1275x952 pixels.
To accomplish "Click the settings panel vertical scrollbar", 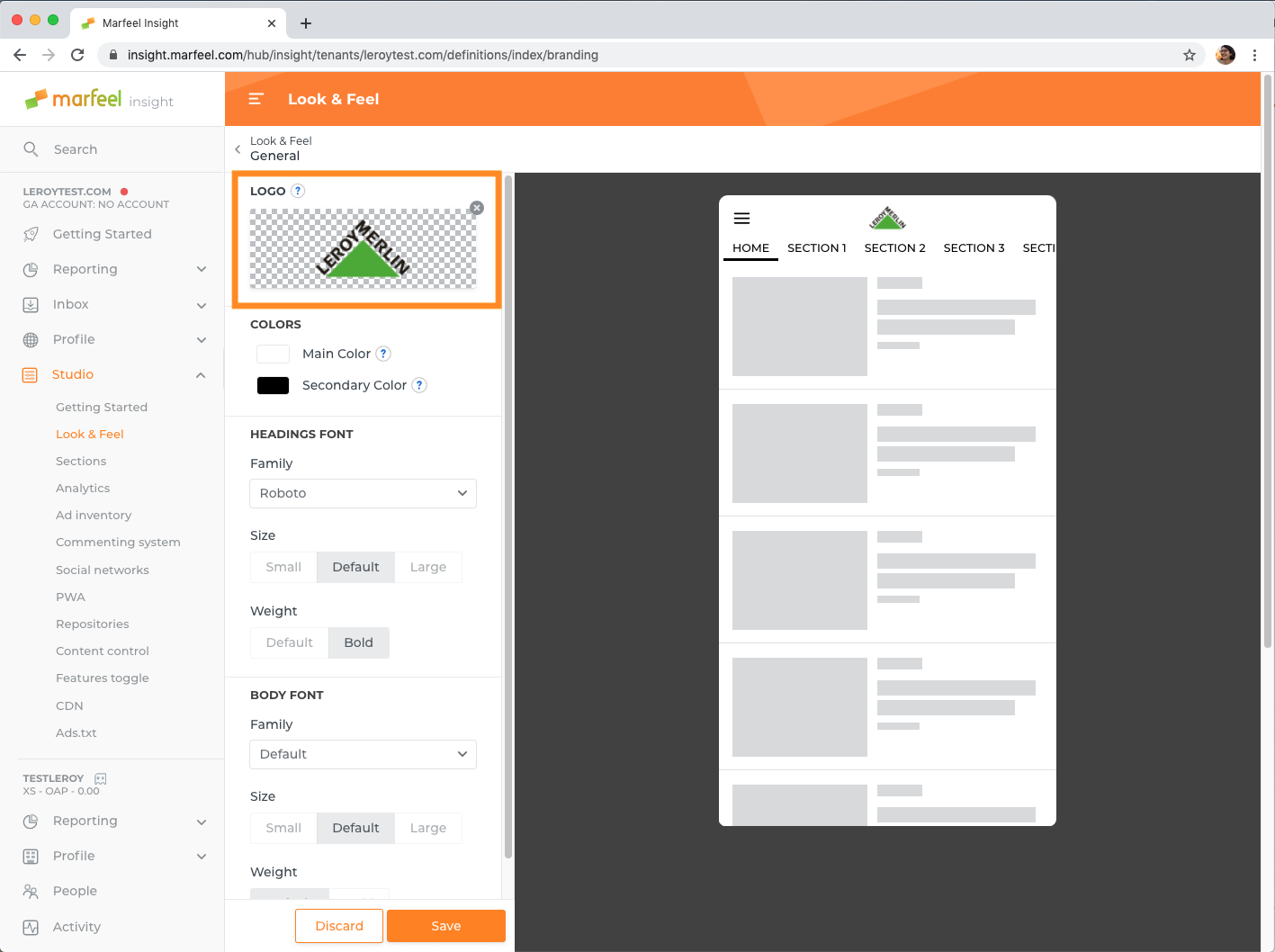I will (x=507, y=517).
